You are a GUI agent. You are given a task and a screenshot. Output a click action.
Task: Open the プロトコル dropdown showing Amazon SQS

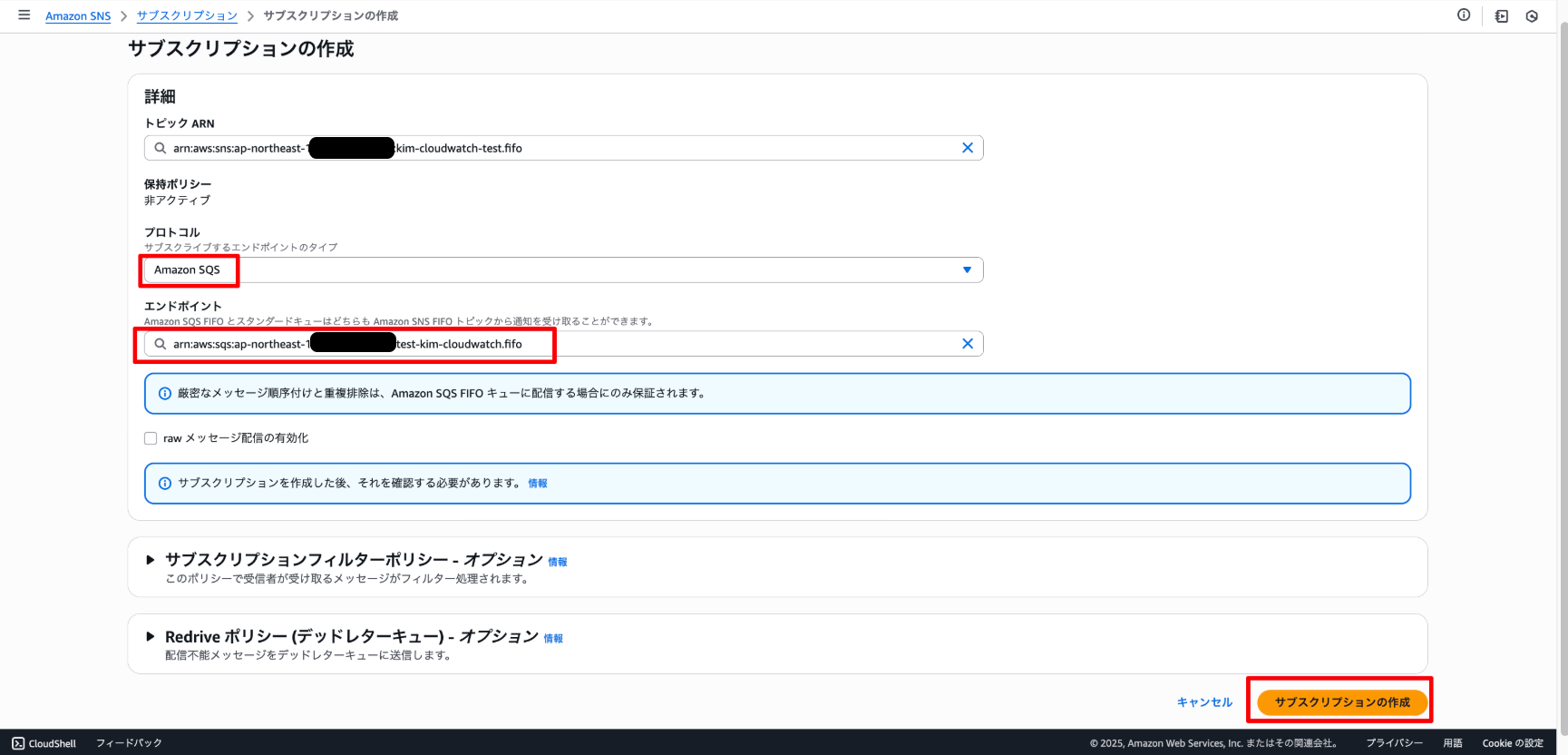562,270
